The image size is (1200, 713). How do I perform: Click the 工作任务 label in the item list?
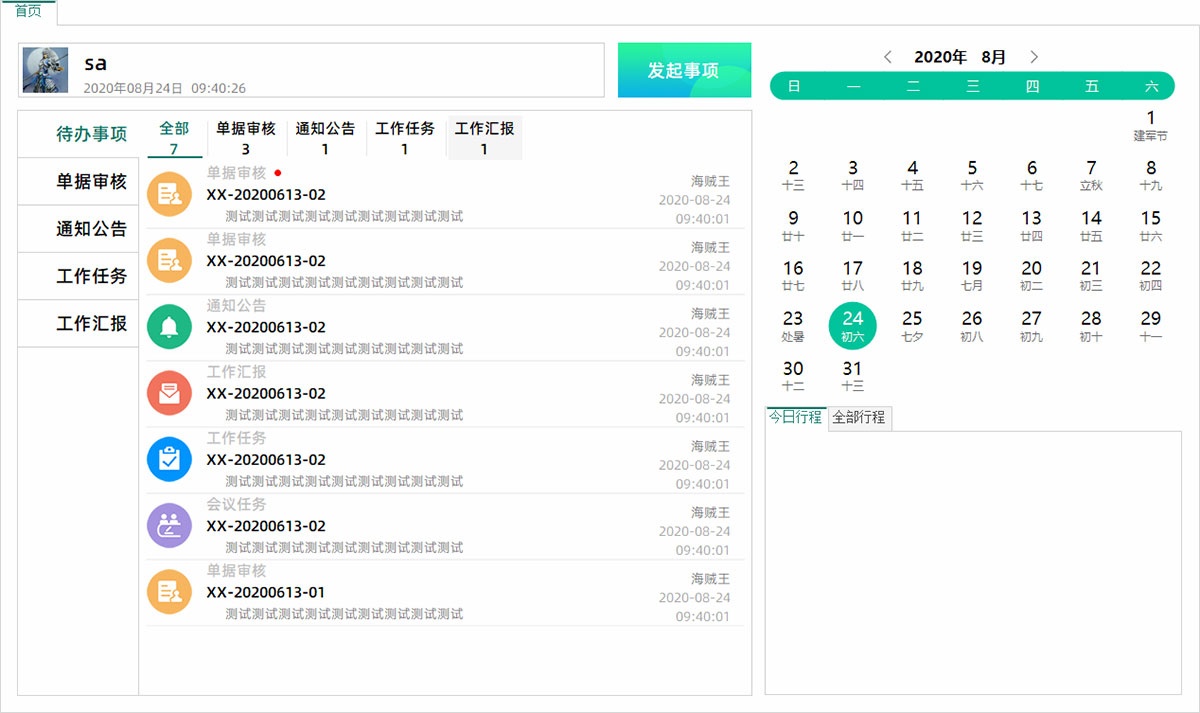[x=237, y=438]
